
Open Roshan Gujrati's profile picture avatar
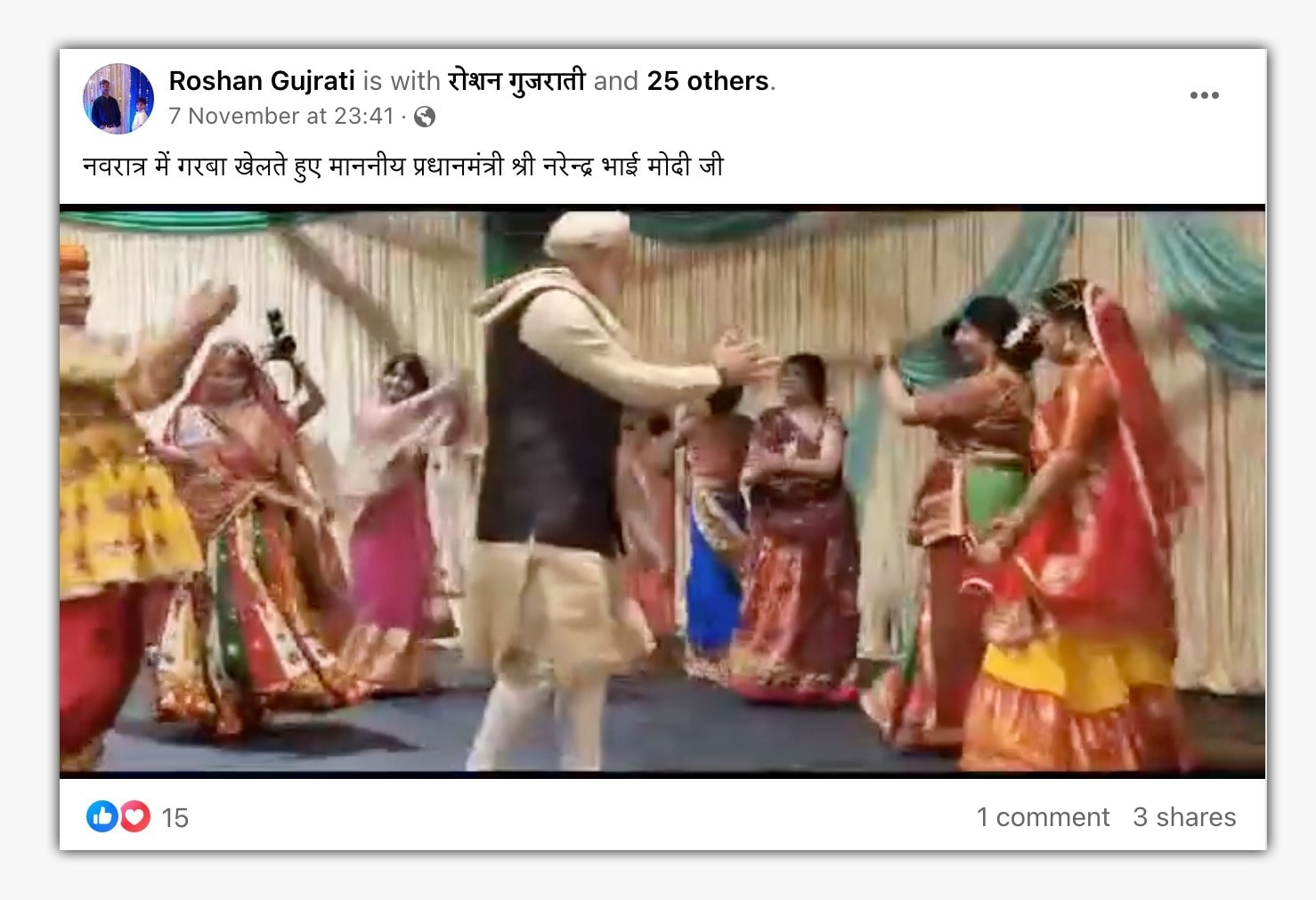point(118,98)
